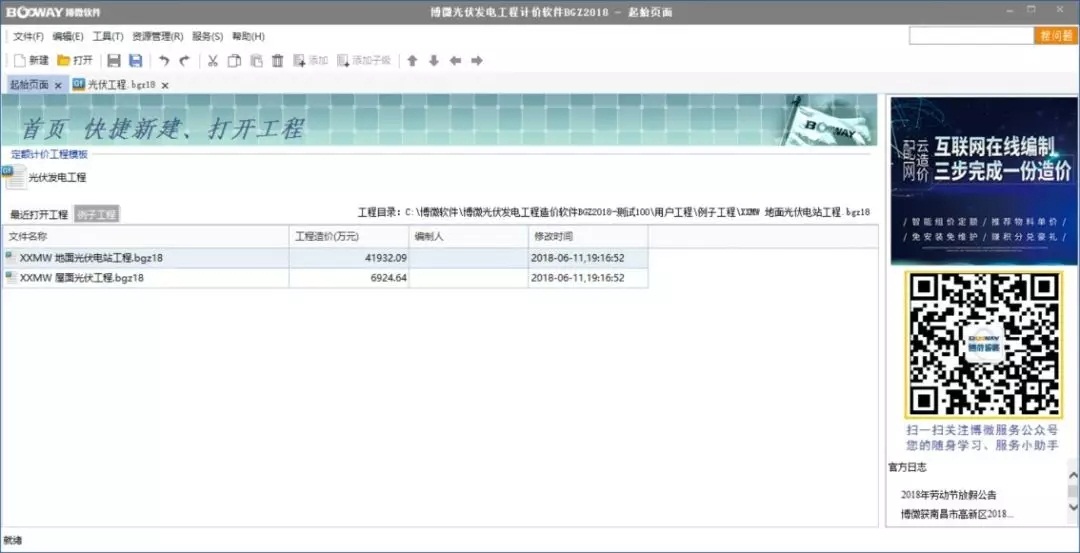Click the 打开 open folder toolbar button
The width and height of the screenshot is (1080, 553).
tap(74, 61)
